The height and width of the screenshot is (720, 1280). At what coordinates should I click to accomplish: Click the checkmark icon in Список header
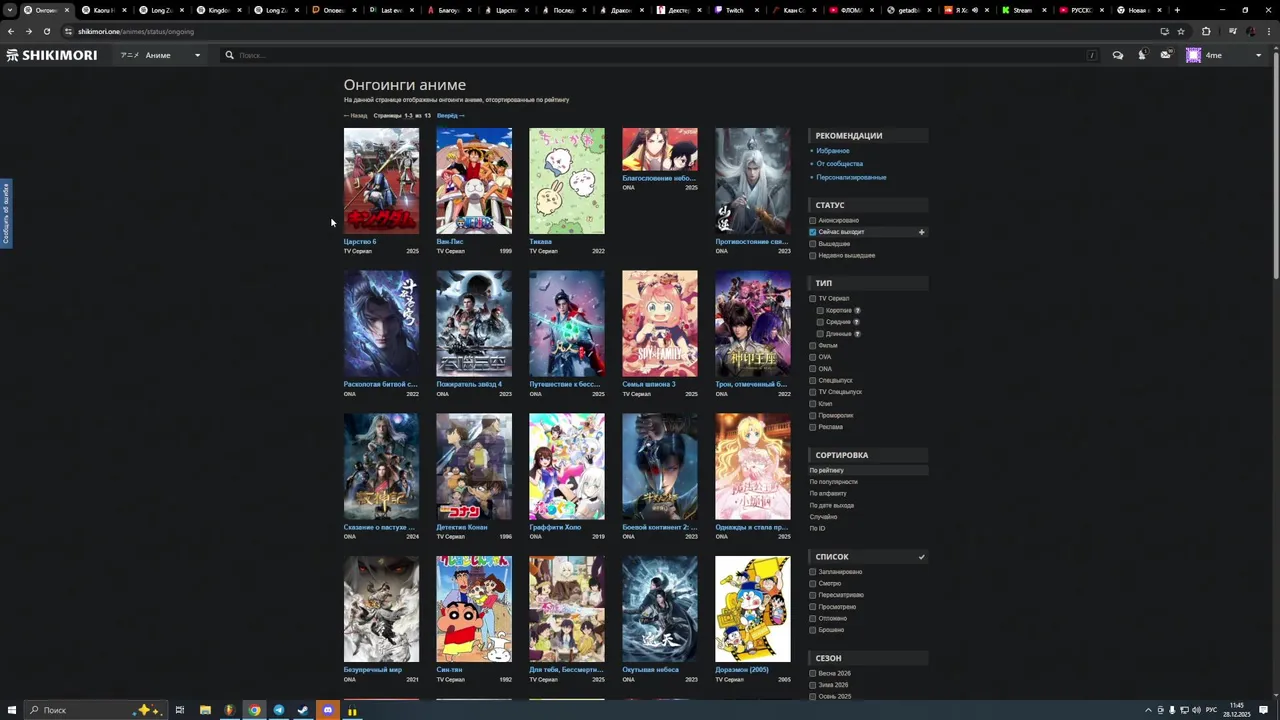click(922, 557)
